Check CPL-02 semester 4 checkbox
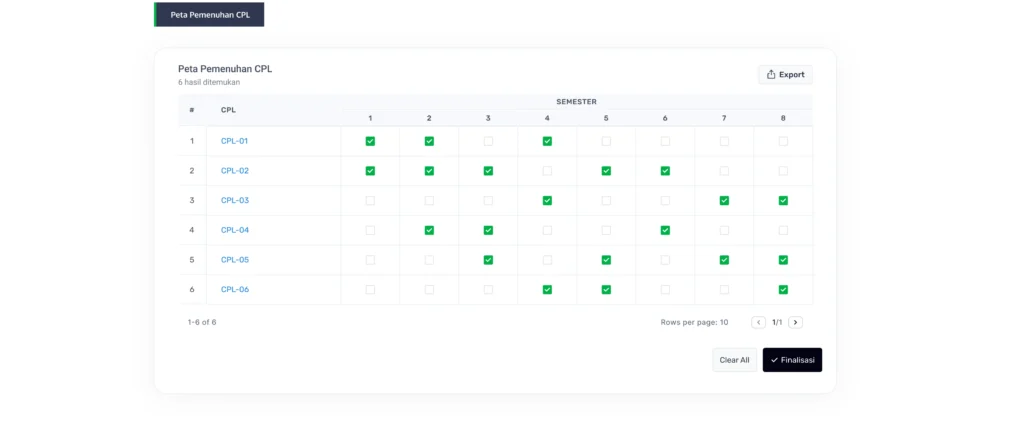This screenshot has width=1024, height=426. (547, 171)
